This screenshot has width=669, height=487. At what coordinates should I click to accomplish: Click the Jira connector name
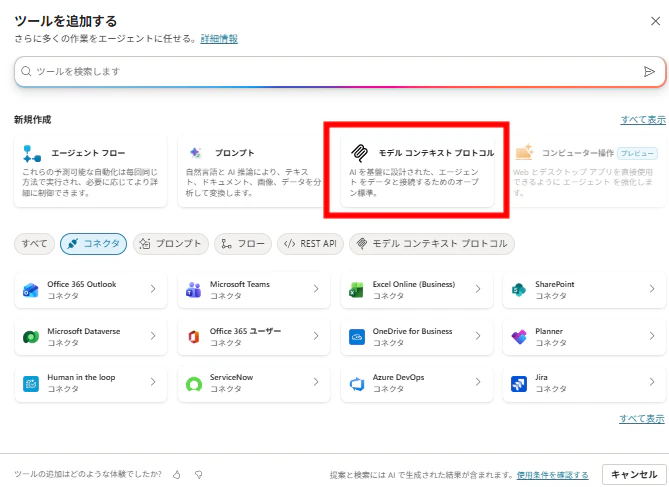point(541,377)
